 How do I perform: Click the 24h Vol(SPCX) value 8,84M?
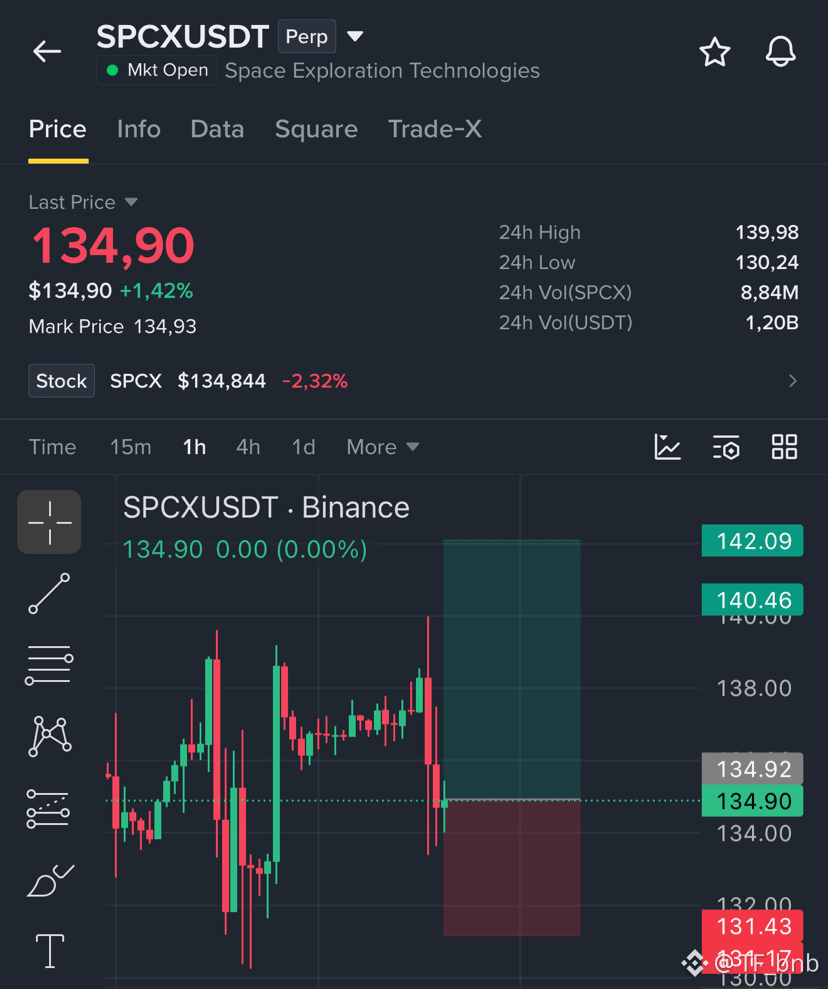coord(769,293)
